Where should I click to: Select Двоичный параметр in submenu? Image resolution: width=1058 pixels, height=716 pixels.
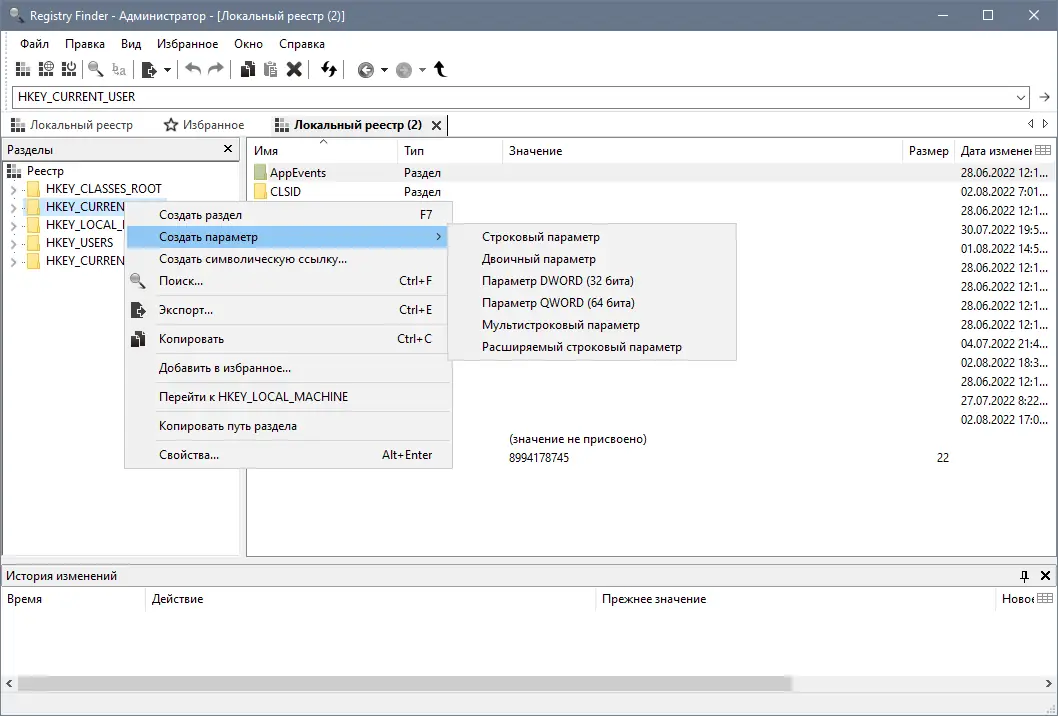[x=592, y=258]
